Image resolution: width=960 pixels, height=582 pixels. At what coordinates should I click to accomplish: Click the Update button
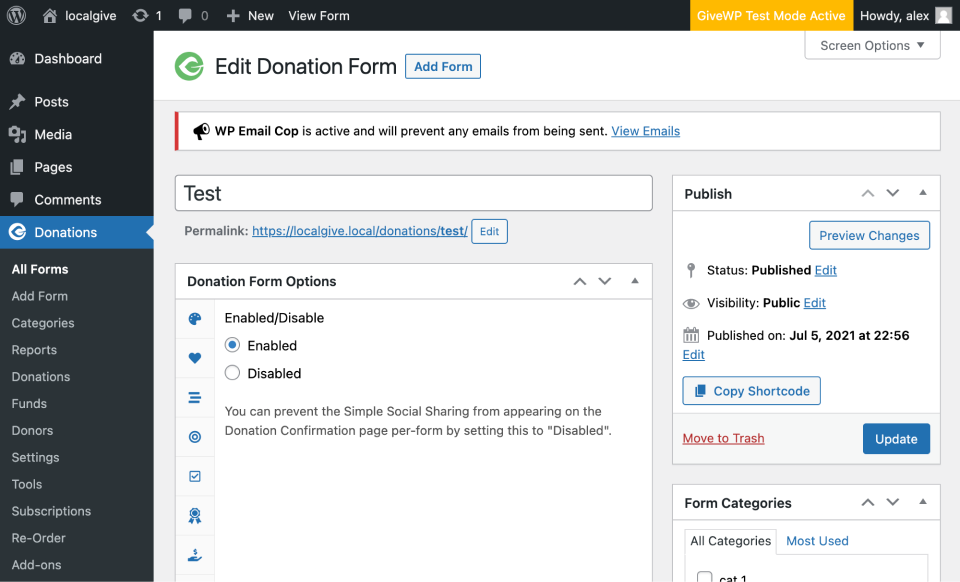click(896, 439)
